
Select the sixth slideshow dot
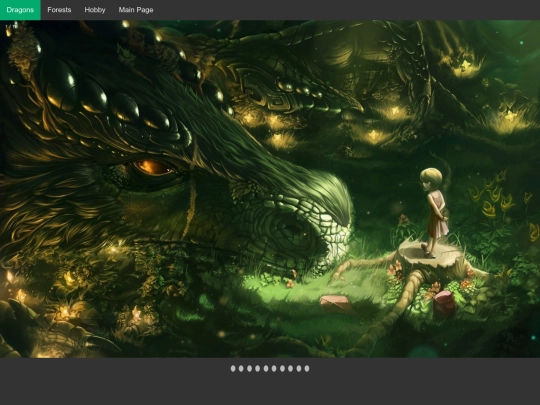point(274,368)
